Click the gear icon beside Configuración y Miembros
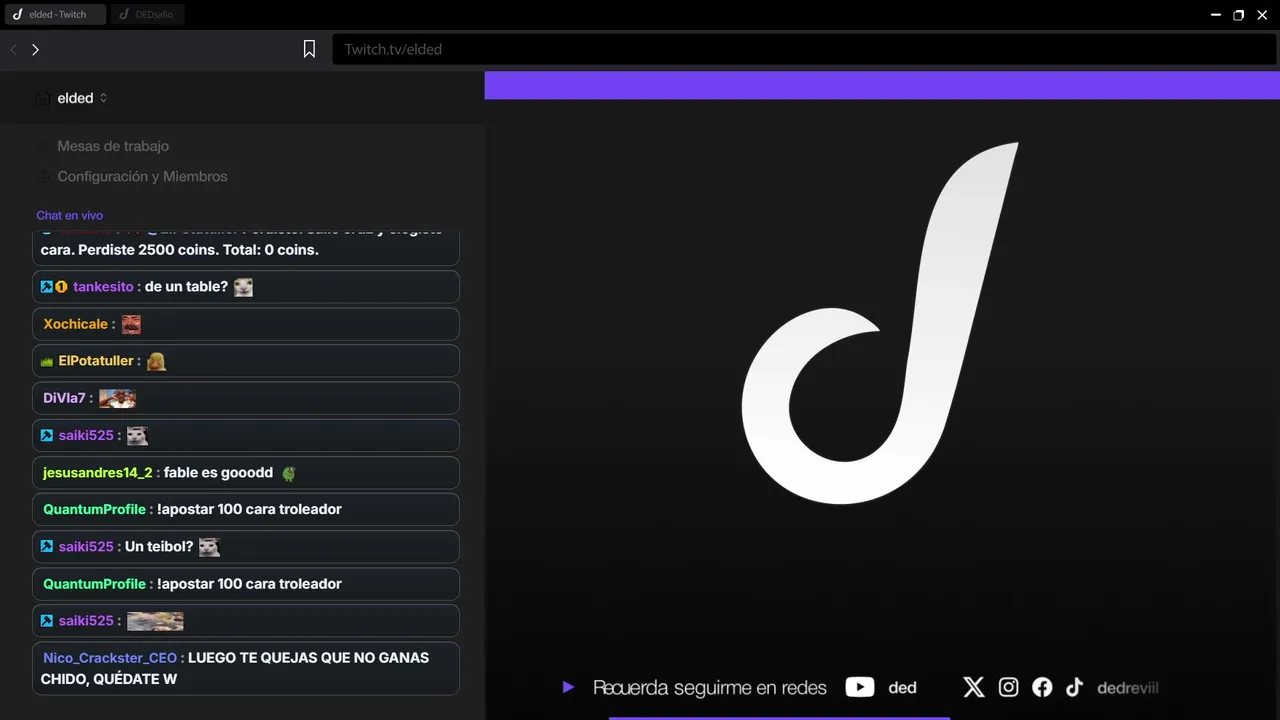The image size is (1280, 720). coord(43,176)
